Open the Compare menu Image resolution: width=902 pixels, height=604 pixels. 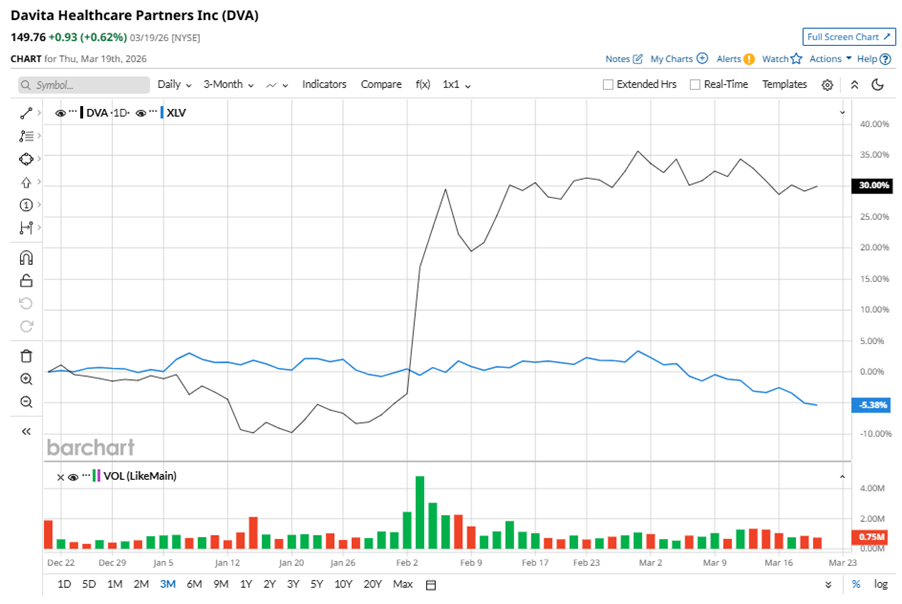[x=381, y=85]
